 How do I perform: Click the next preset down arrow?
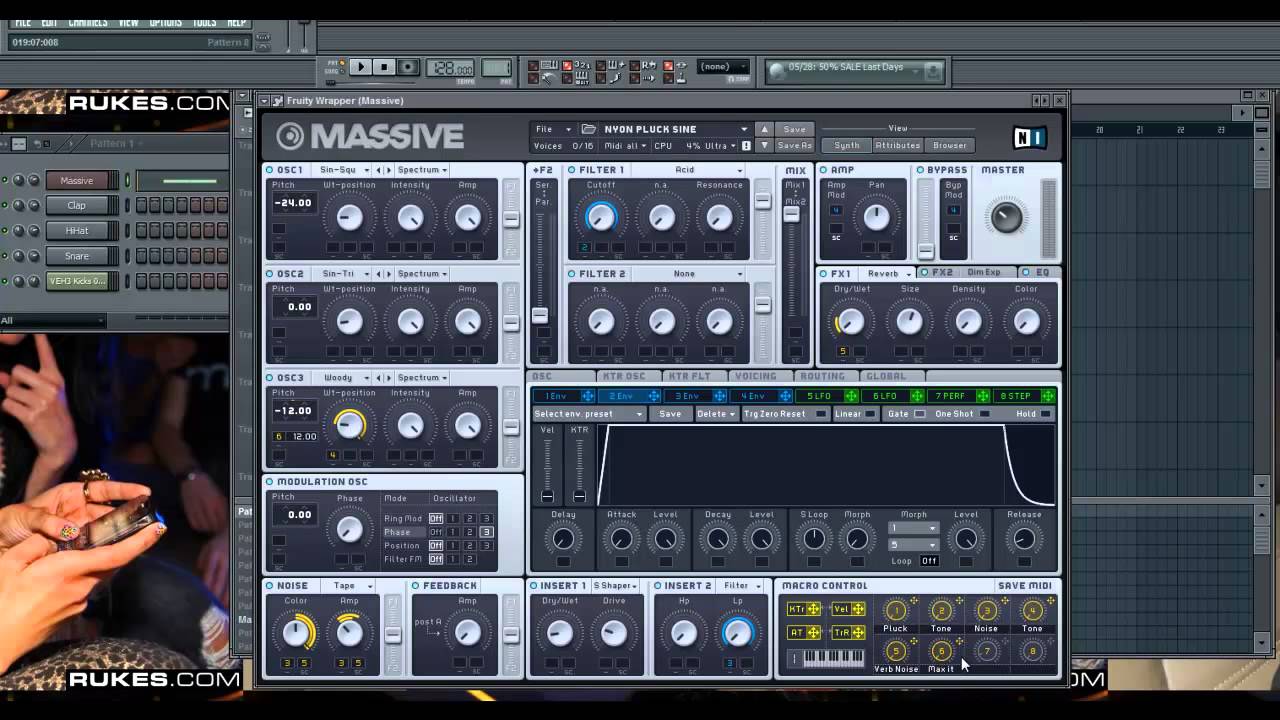point(765,145)
